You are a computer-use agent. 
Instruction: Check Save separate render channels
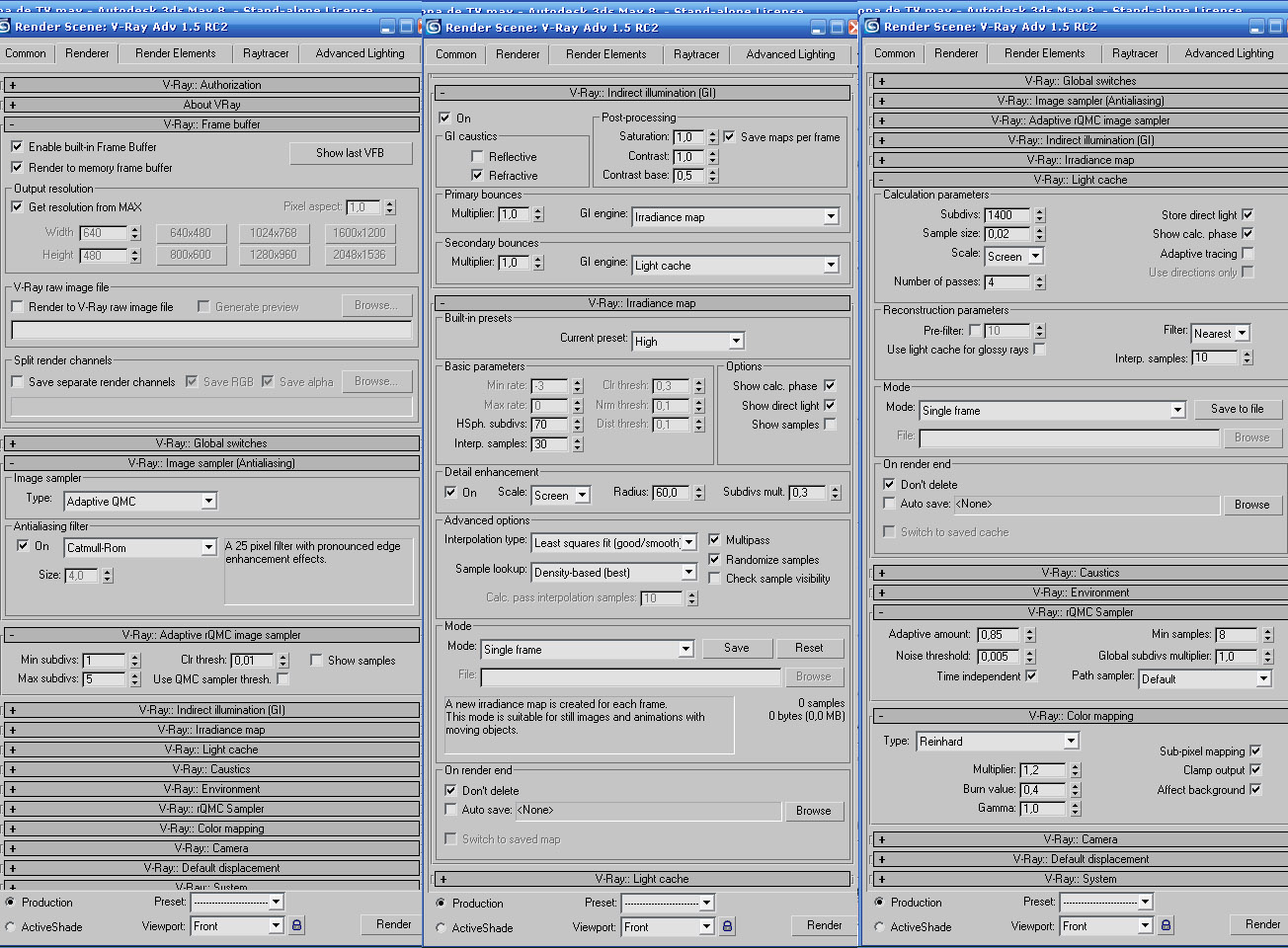17,381
